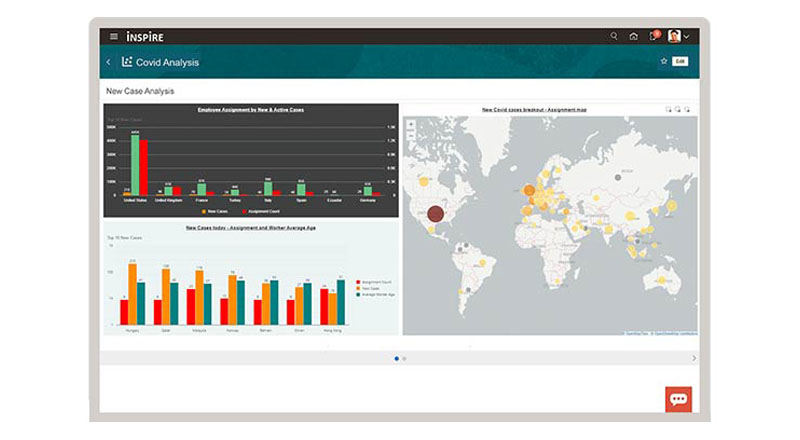Open the orange chat assistant button
The height and width of the screenshot is (440, 800).
[x=678, y=399]
